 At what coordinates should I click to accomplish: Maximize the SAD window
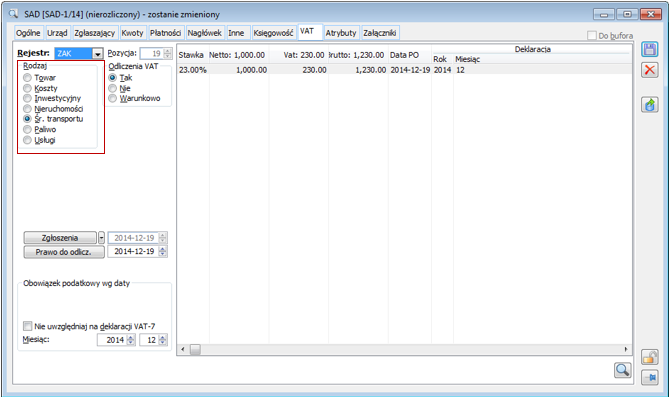pos(627,14)
